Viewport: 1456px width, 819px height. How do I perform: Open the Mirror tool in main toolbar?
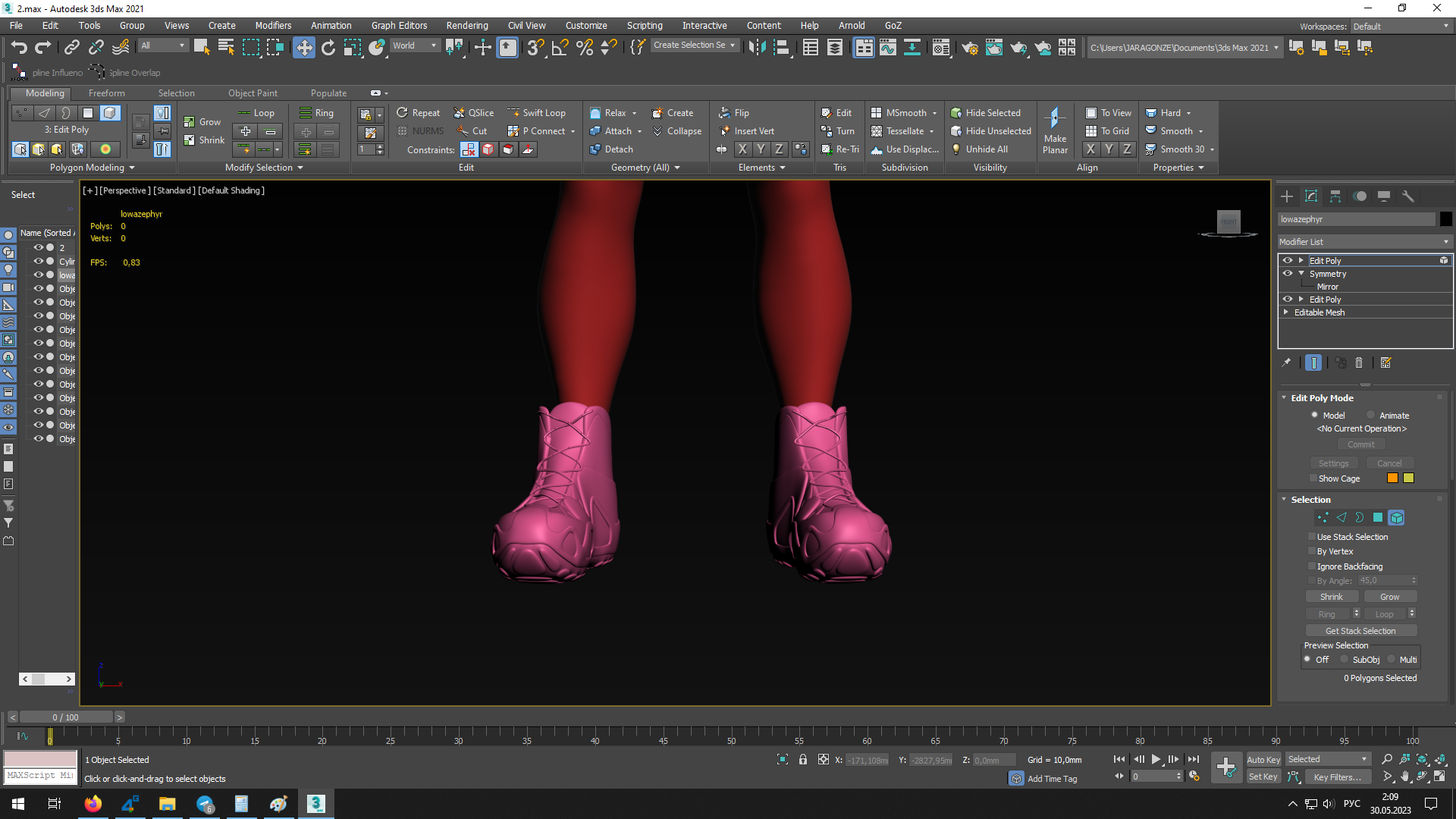pyautogui.click(x=756, y=48)
